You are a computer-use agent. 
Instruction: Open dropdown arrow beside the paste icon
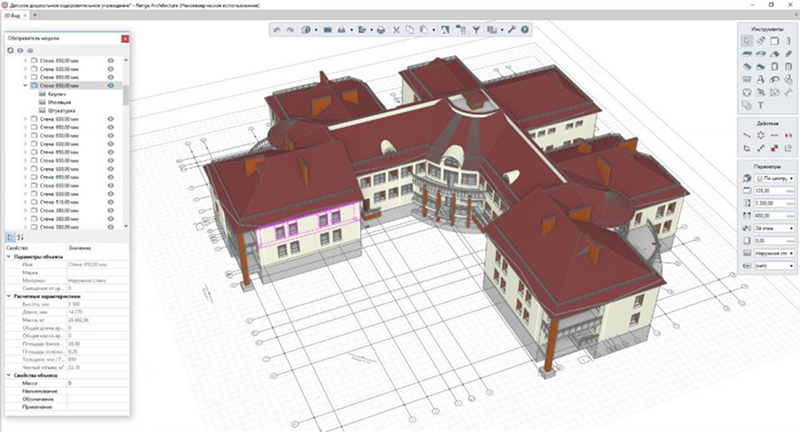[x=433, y=30]
